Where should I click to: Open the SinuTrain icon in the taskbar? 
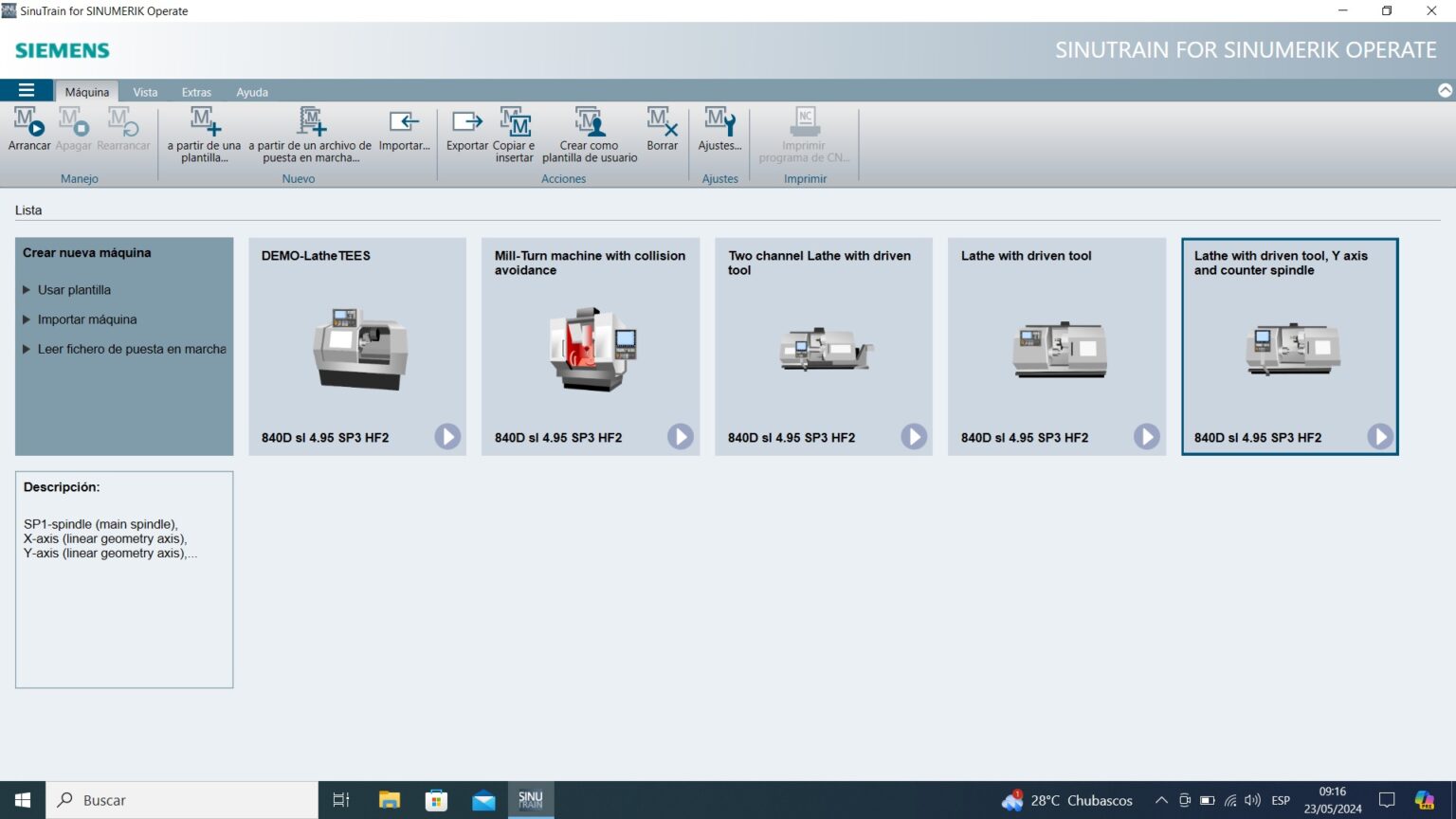(530, 799)
